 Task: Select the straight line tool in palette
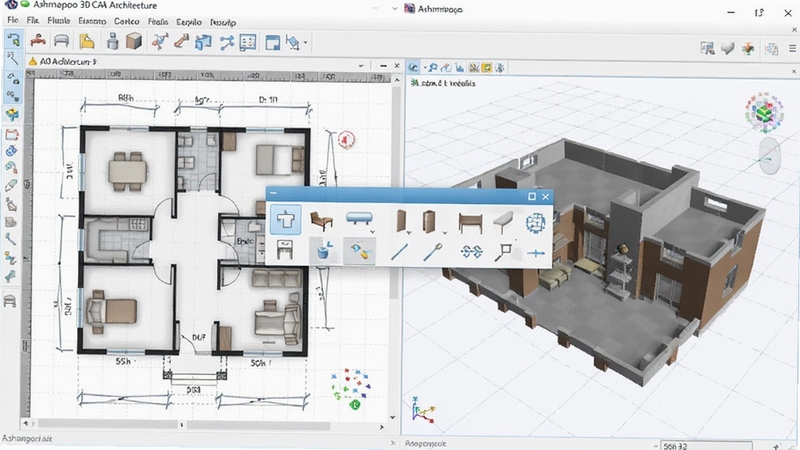[x=399, y=252]
